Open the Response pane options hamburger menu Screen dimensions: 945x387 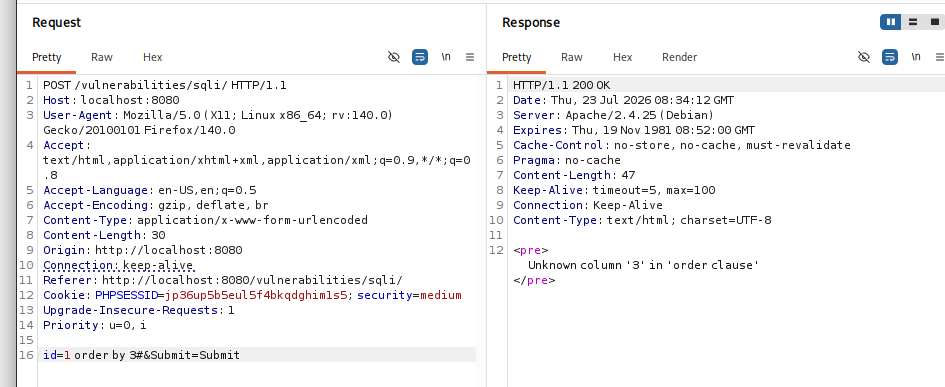(940, 57)
